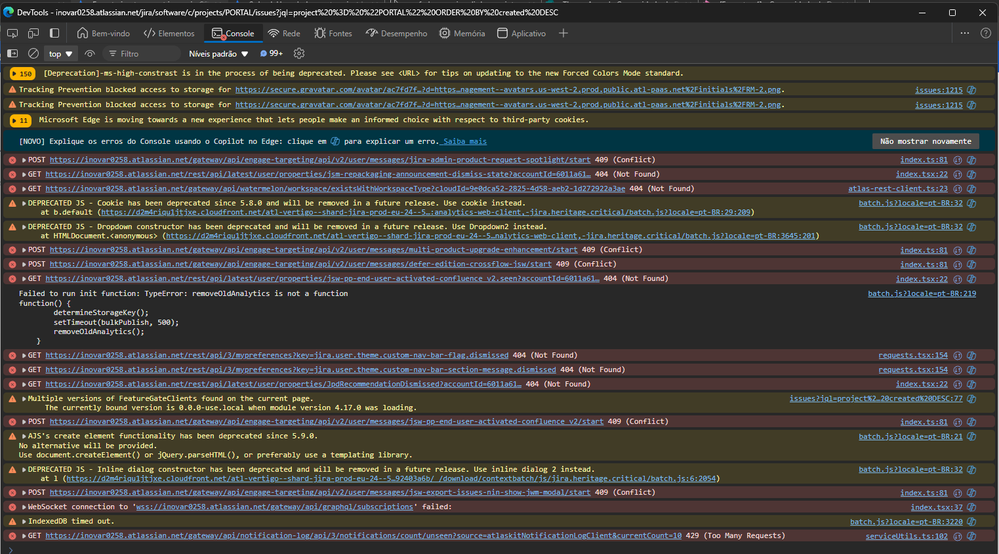Open the top context dropdown

[x=61, y=53]
